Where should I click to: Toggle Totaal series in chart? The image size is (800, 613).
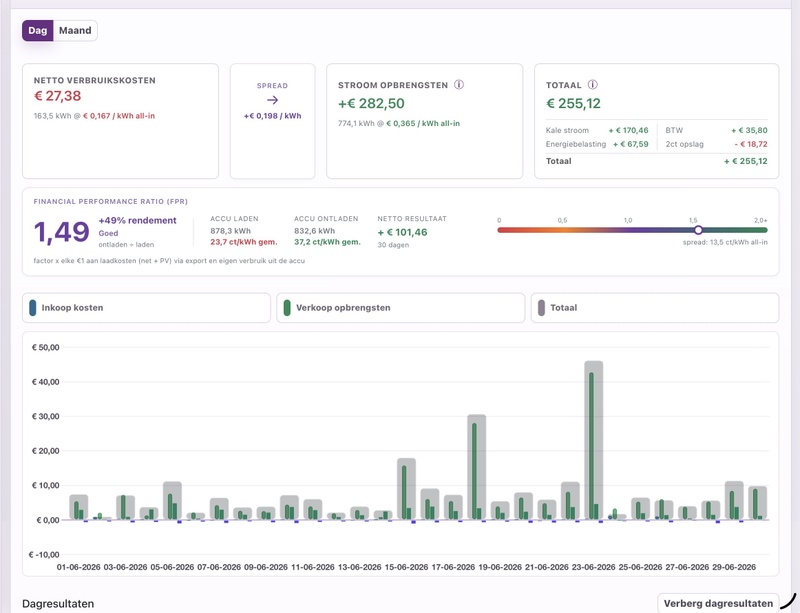tap(655, 308)
